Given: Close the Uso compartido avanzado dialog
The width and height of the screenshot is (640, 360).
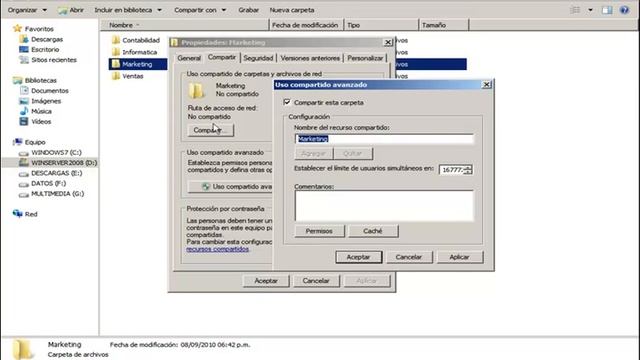Looking at the screenshot, I should coord(486,84).
